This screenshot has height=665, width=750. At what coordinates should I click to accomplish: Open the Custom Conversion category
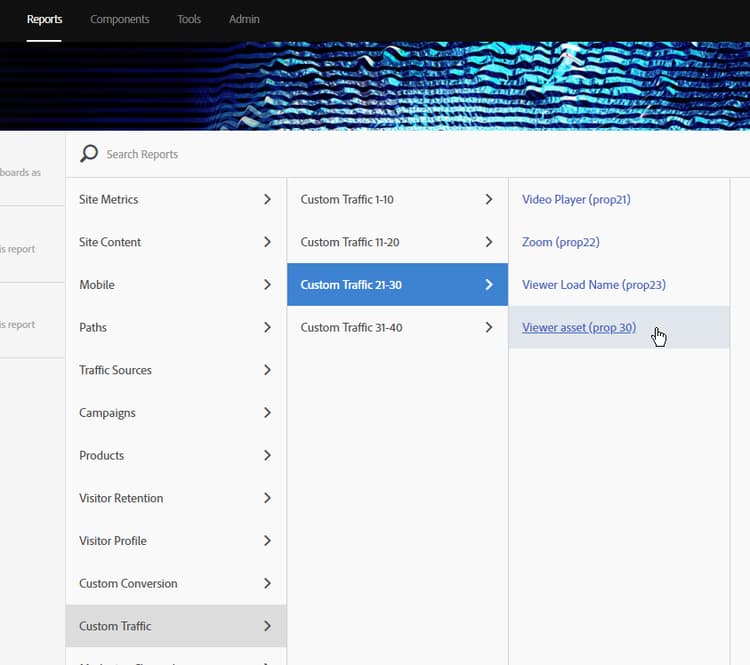coord(176,583)
